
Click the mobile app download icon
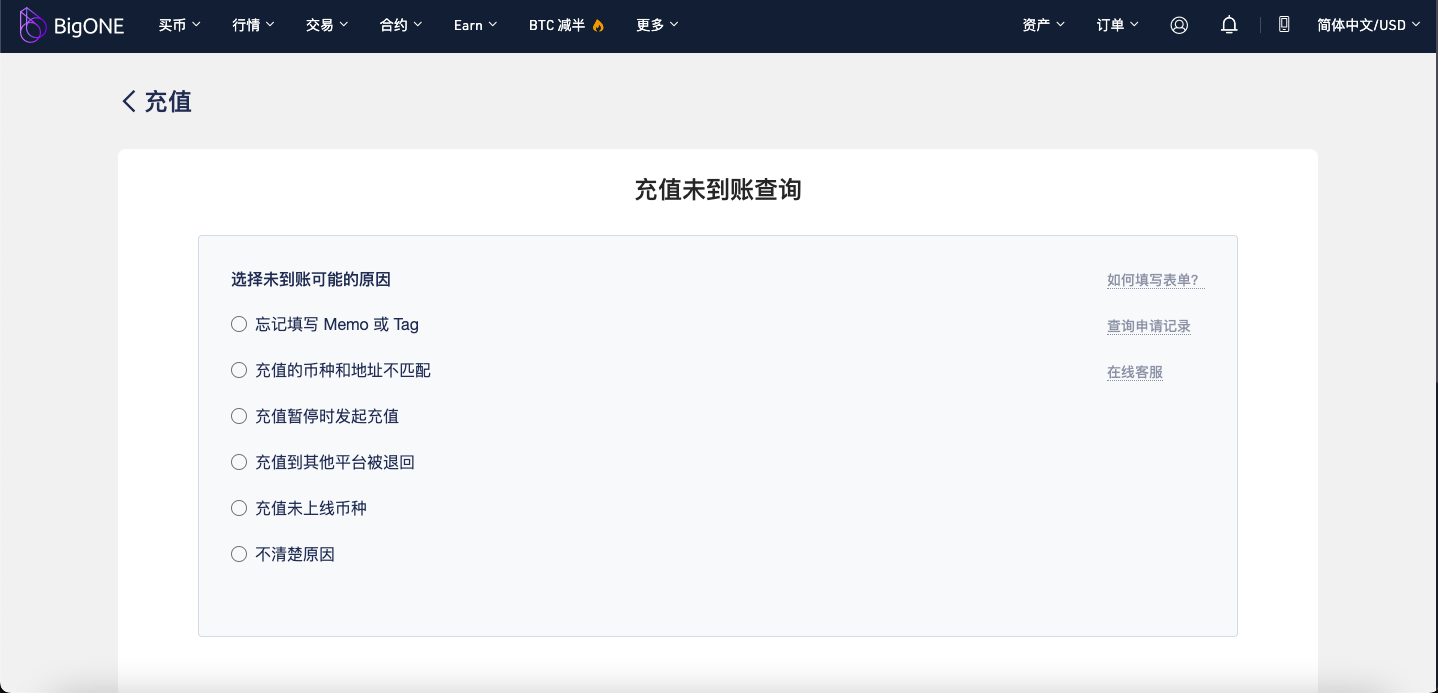(1284, 25)
